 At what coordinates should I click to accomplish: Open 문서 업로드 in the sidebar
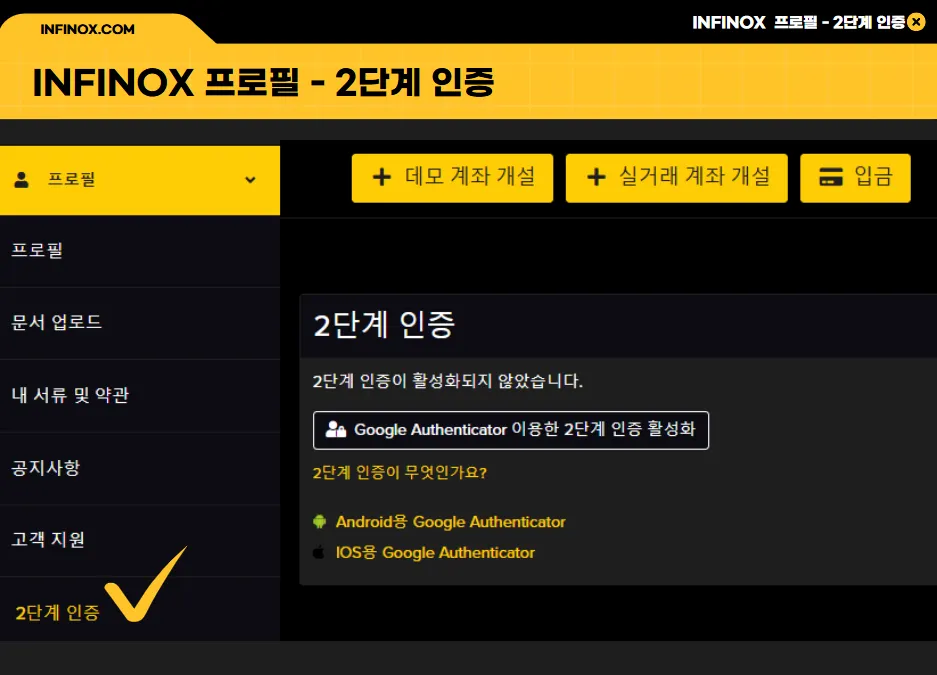(140, 323)
